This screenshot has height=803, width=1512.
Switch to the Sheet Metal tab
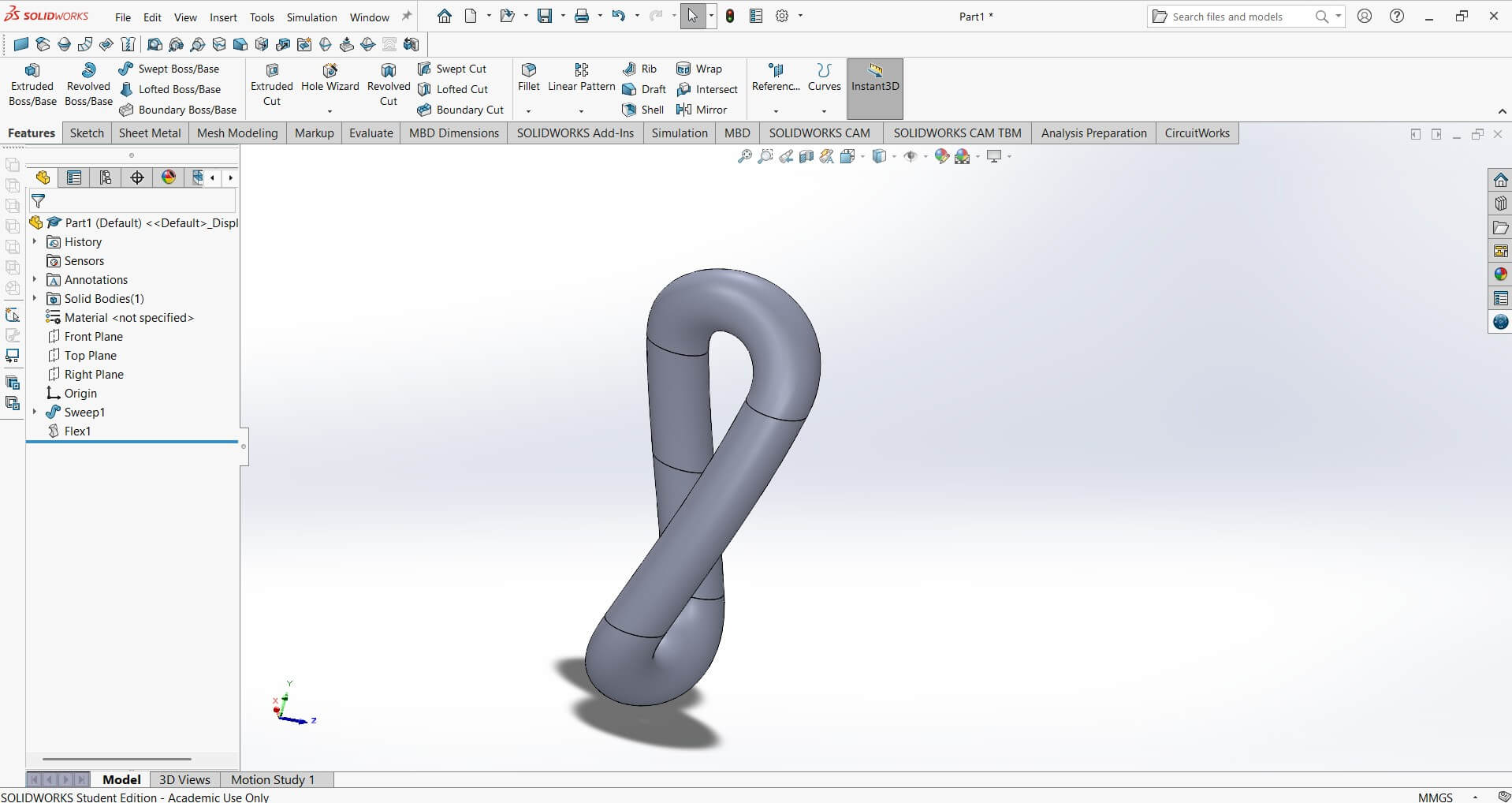150,133
